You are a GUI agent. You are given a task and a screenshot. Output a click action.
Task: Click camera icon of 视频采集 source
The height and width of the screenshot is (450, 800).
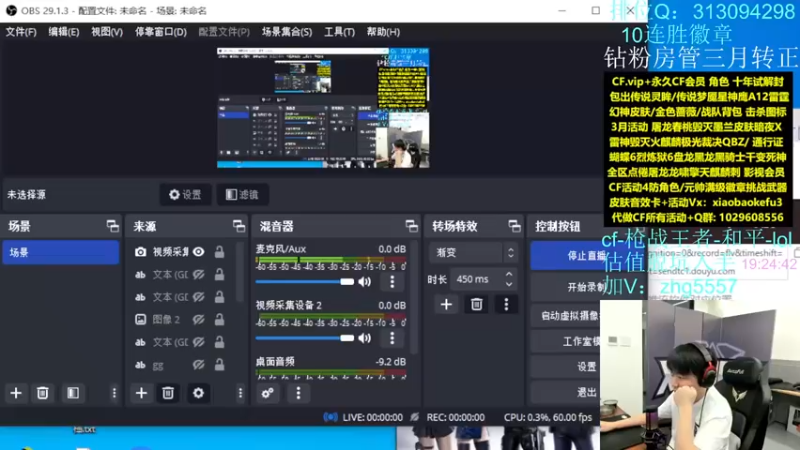[x=140, y=252]
